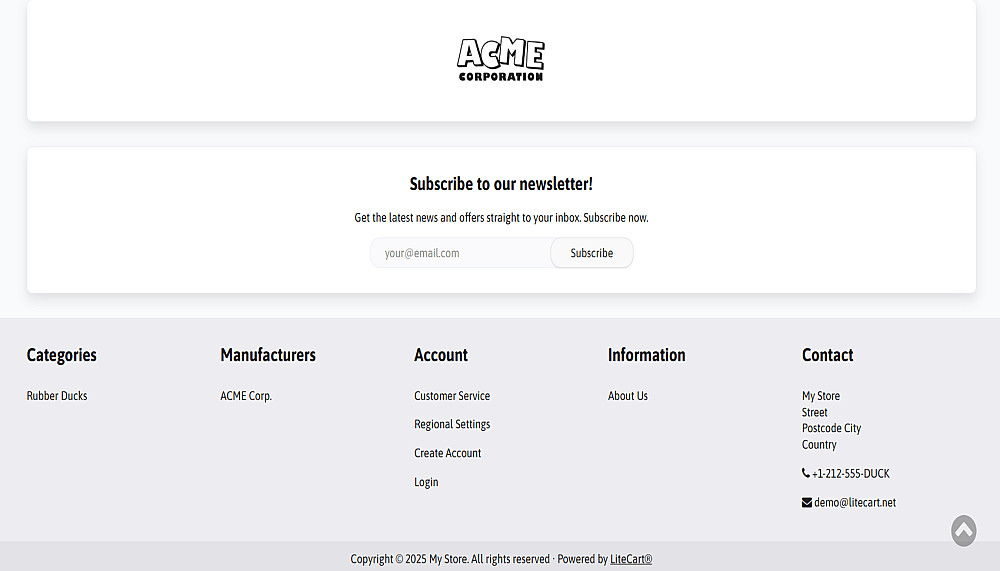Click the Categories footer heading
Viewport: 1000px width, 571px height.
pos(62,355)
